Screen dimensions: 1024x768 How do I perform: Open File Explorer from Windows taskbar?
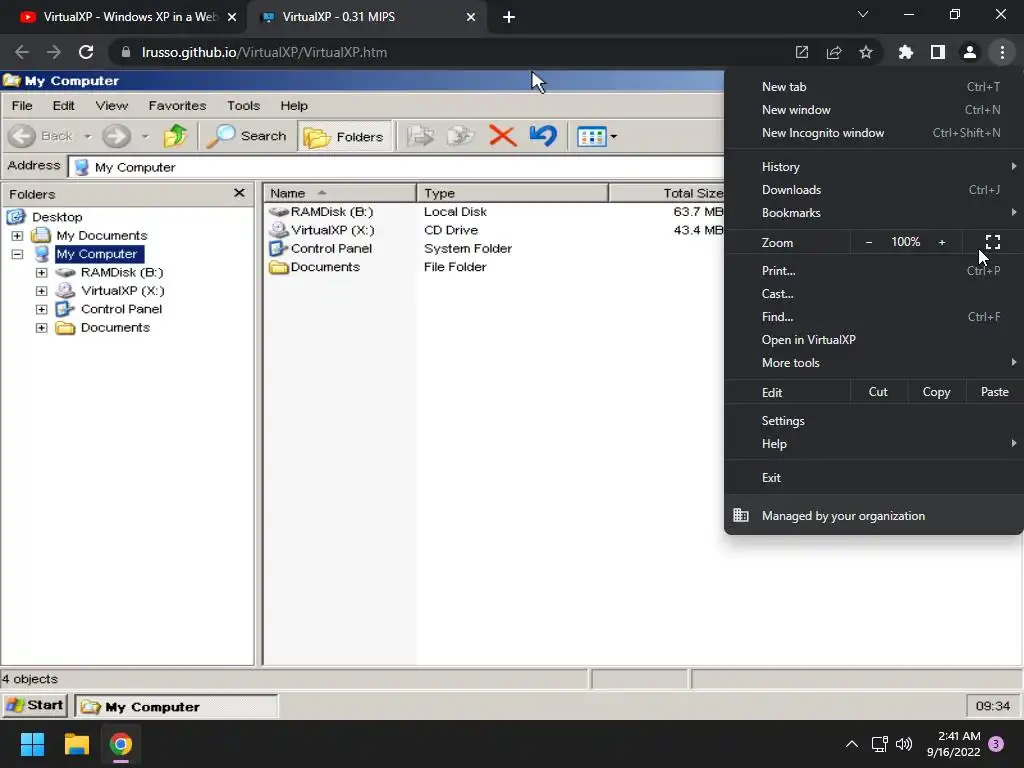click(76, 744)
